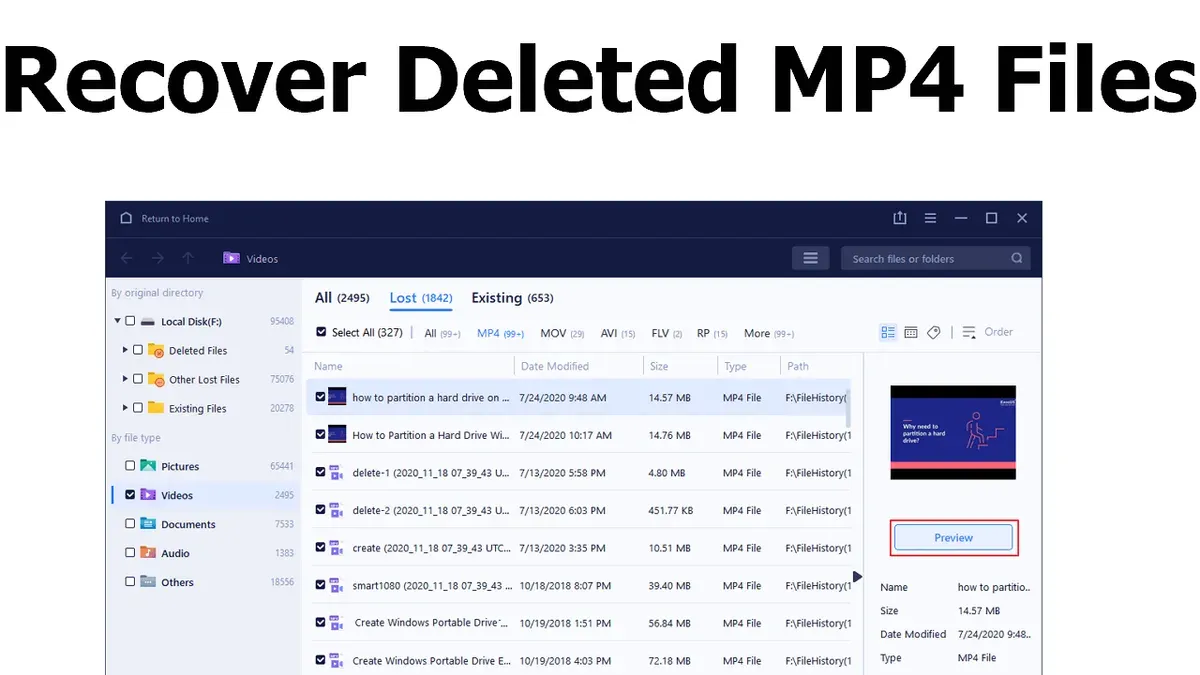Viewport: 1200px width, 675px height.
Task: Click in the Search files or folders field
Action: tap(935, 258)
